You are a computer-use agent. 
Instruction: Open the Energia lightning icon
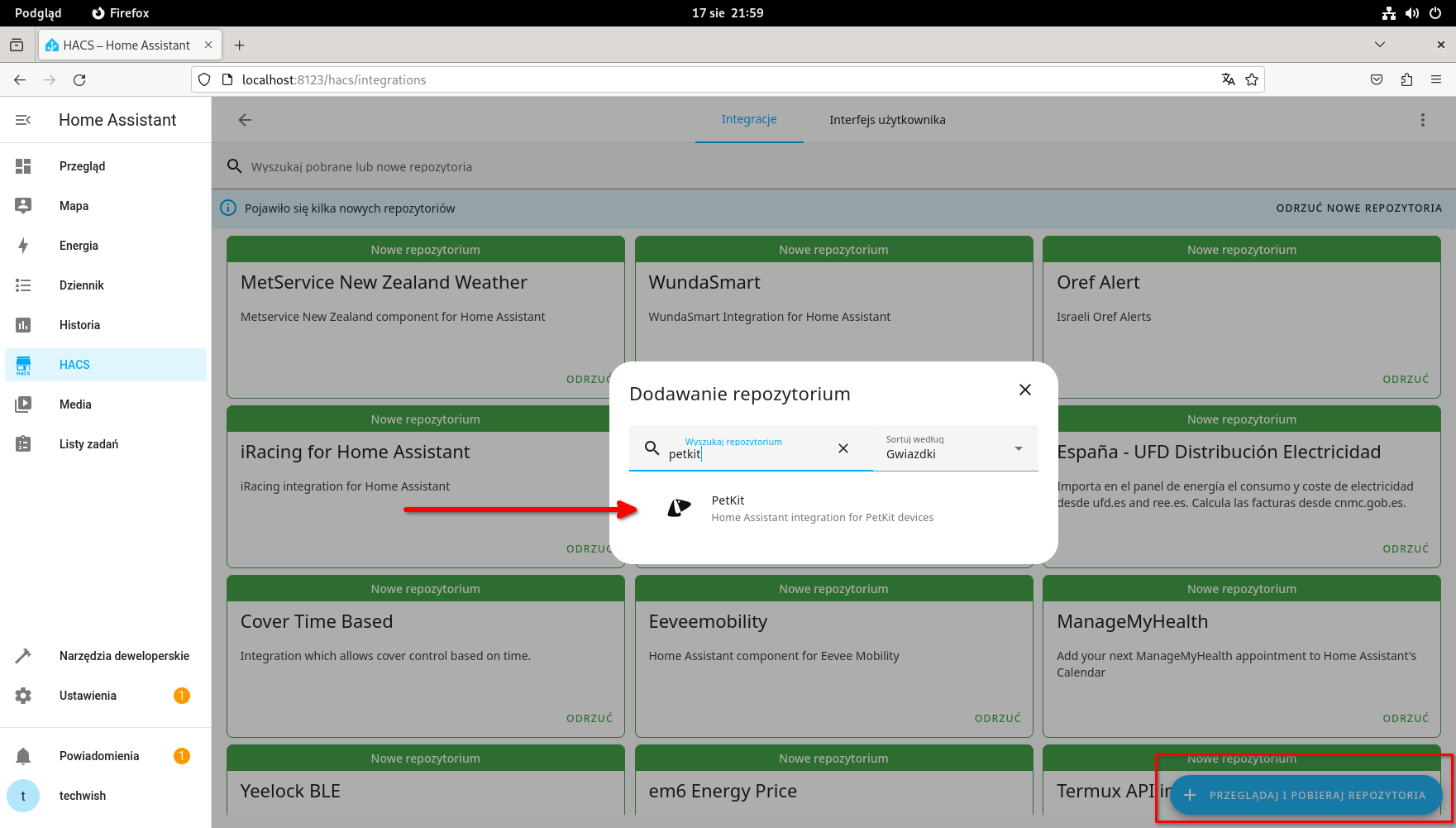pyautogui.click(x=23, y=246)
